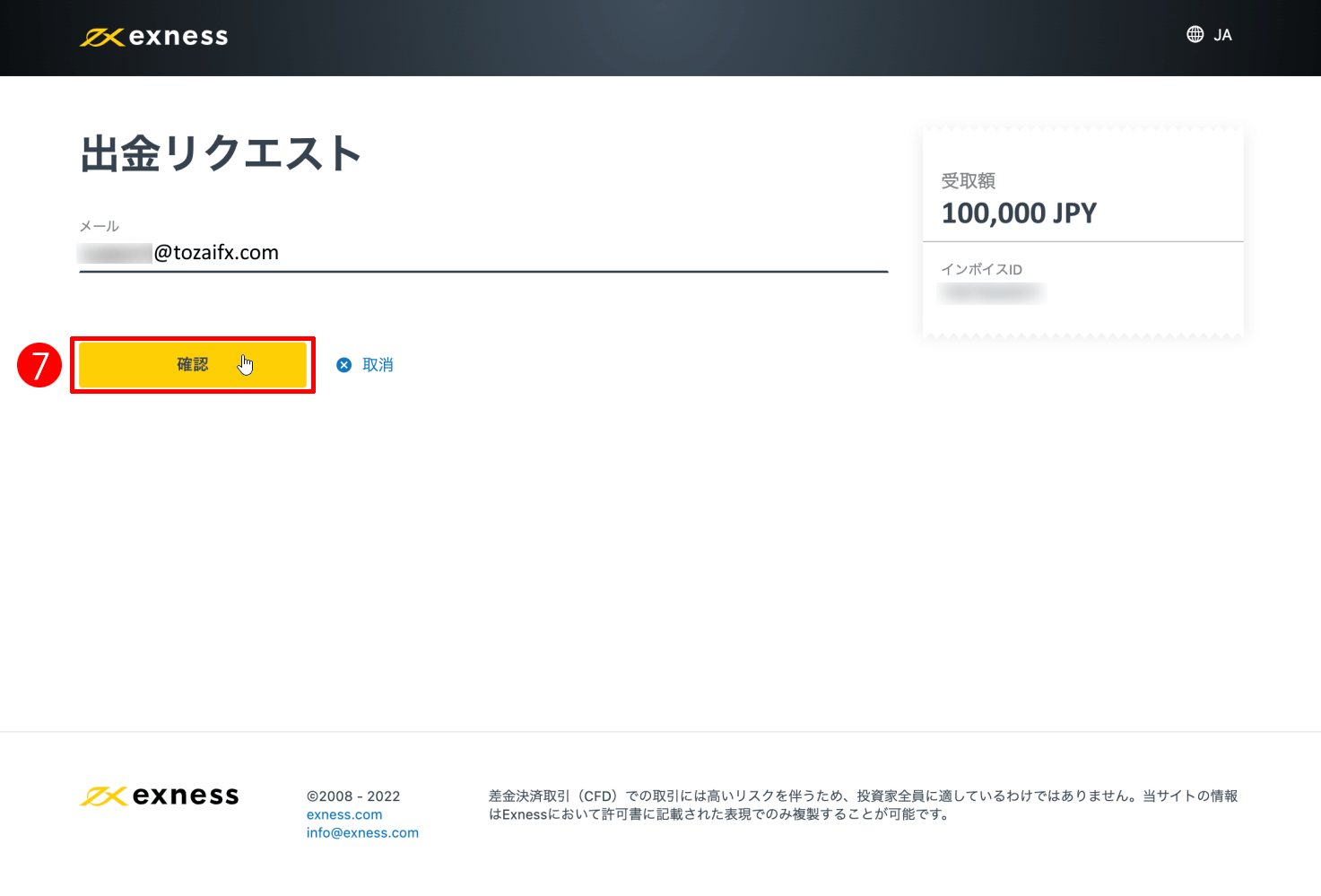1321x896 pixels.
Task: Click the Exness logo in the footer
Action: click(x=159, y=796)
